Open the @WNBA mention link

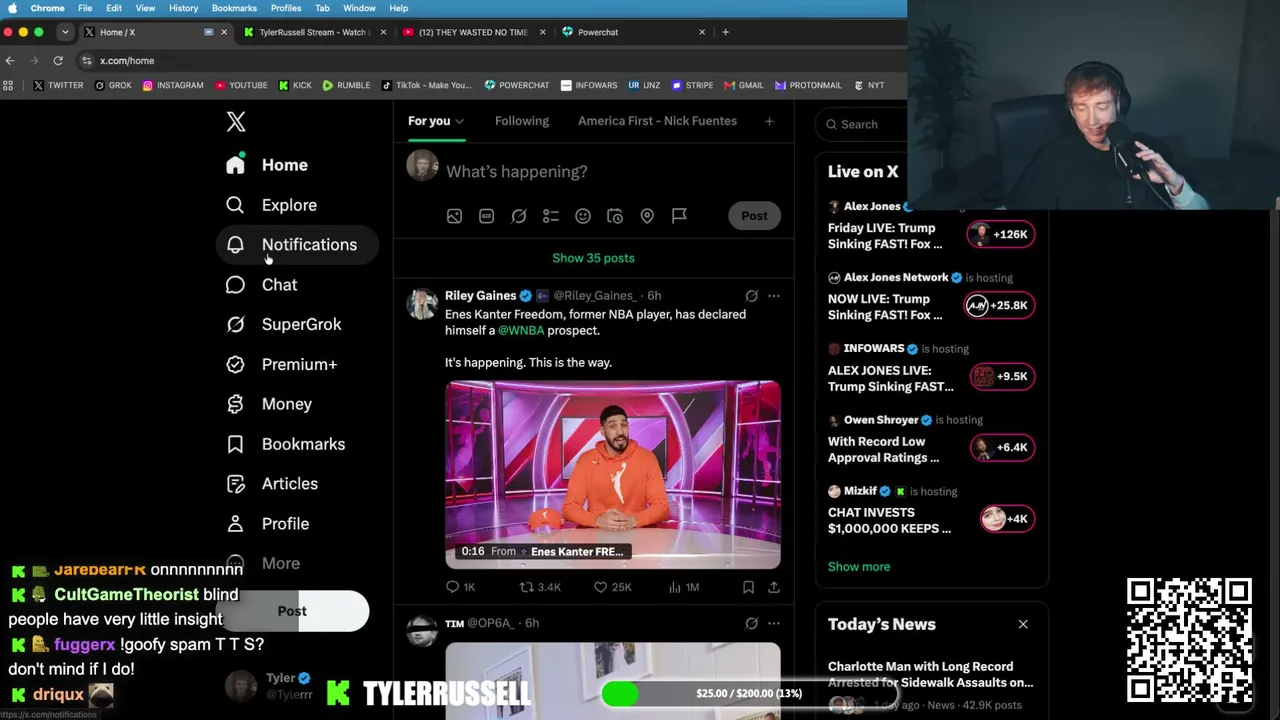[x=521, y=331]
